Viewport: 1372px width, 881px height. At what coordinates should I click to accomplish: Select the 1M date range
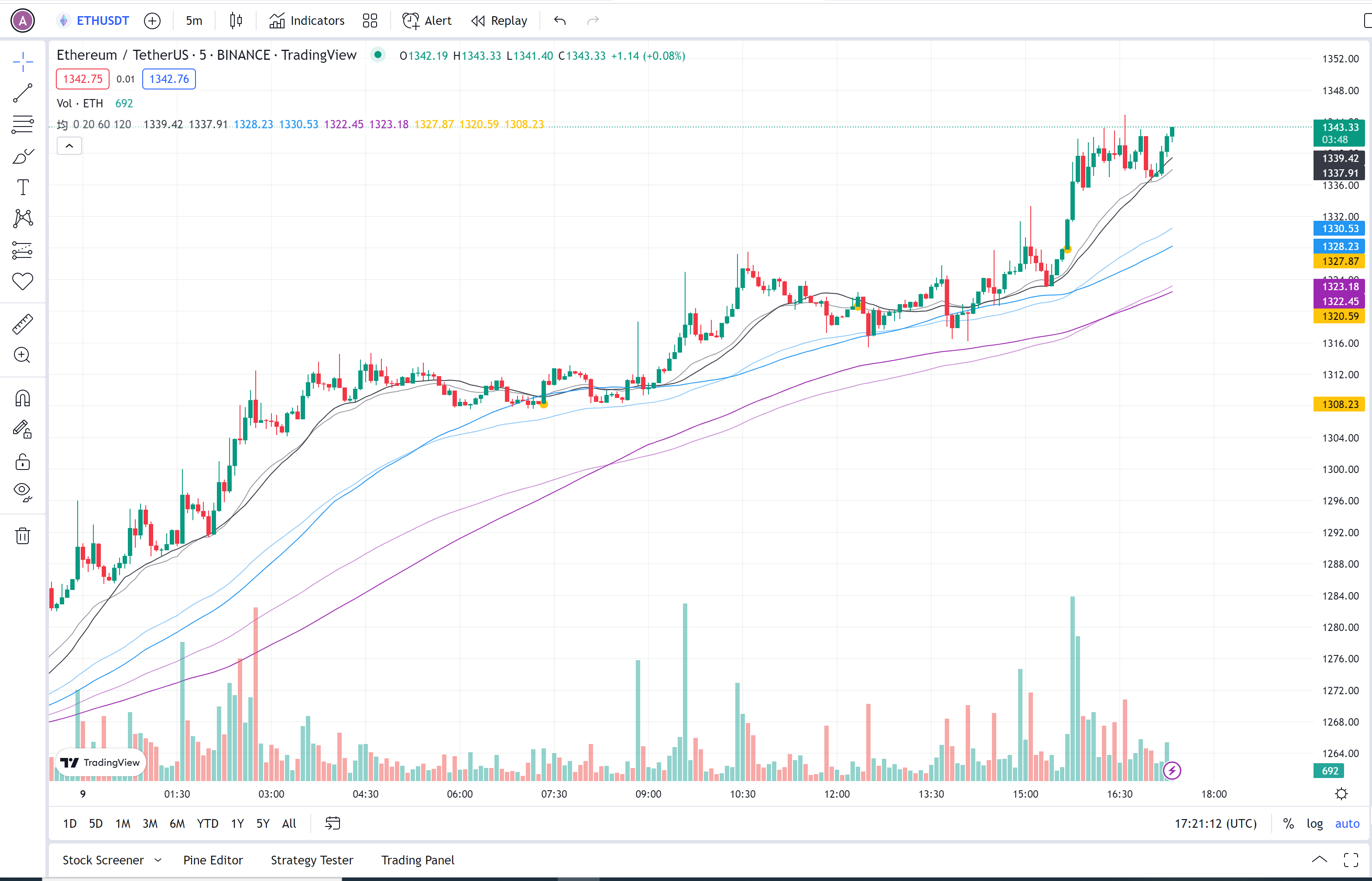123,823
